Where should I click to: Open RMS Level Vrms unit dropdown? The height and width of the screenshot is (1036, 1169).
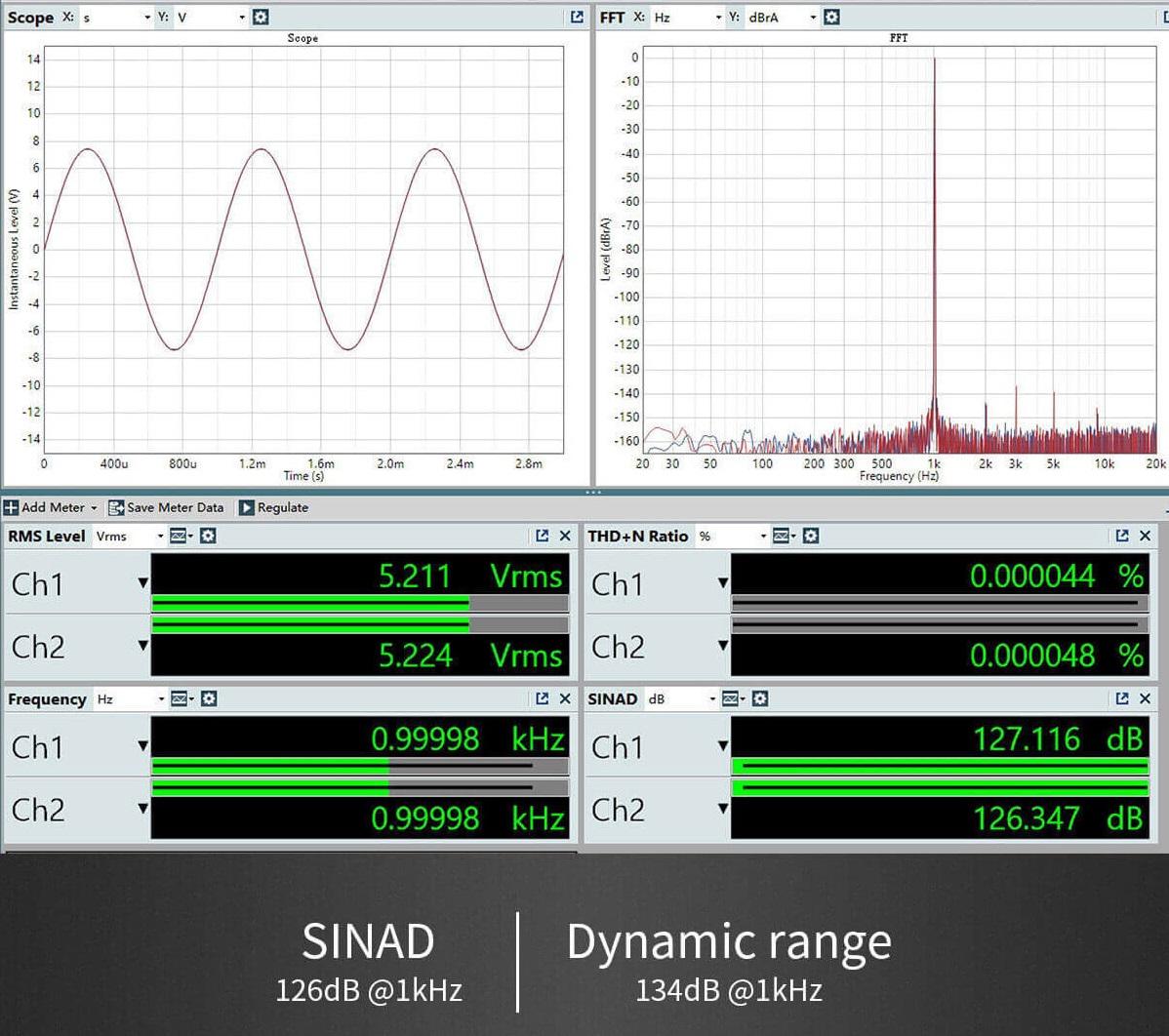point(160,536)
